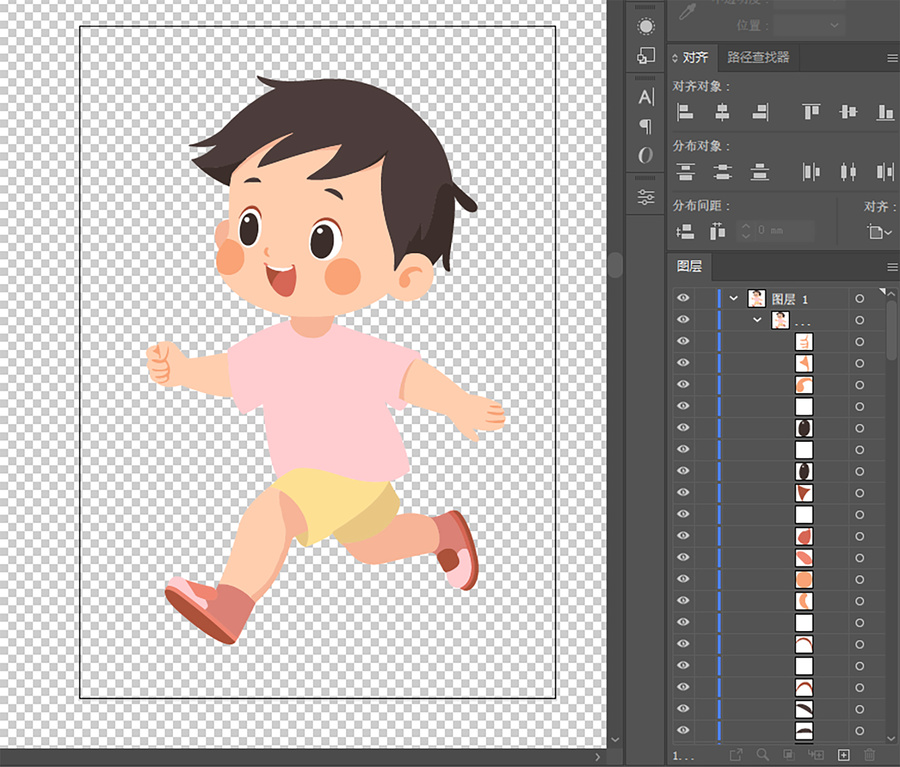Align objects to vertical center

pos(848,112)
